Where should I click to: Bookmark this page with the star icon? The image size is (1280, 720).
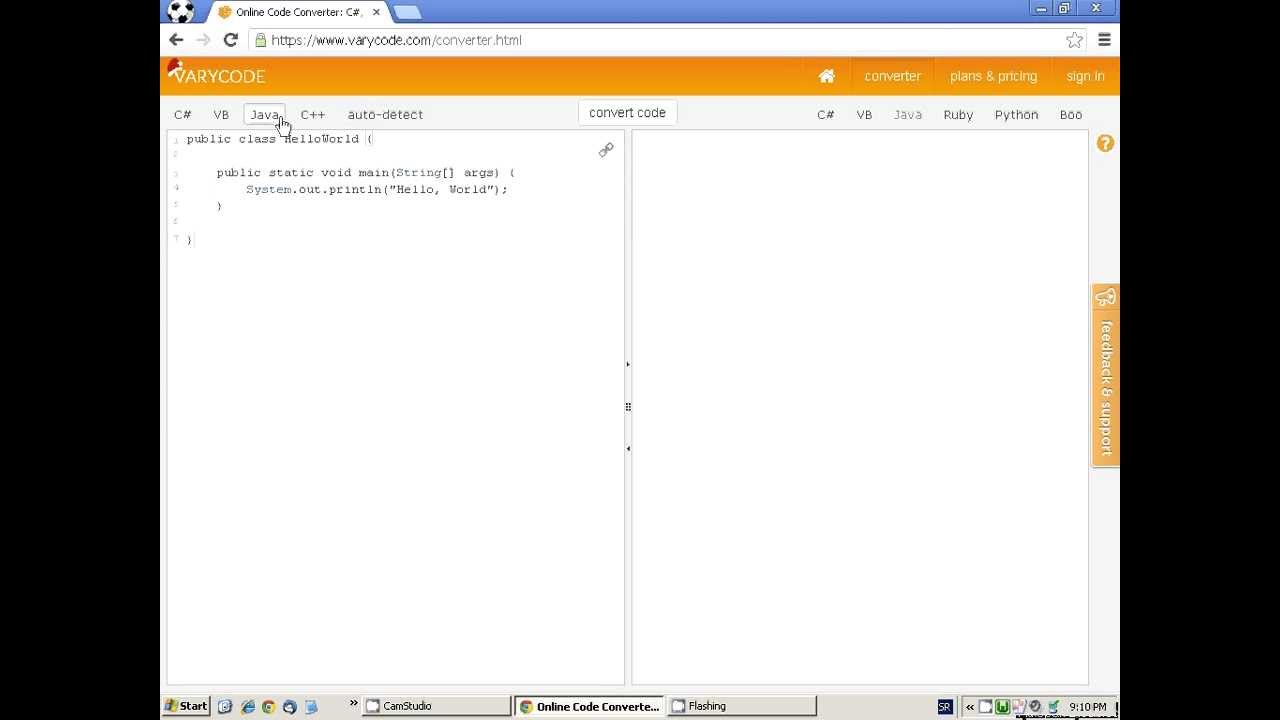click(1074, 40)
